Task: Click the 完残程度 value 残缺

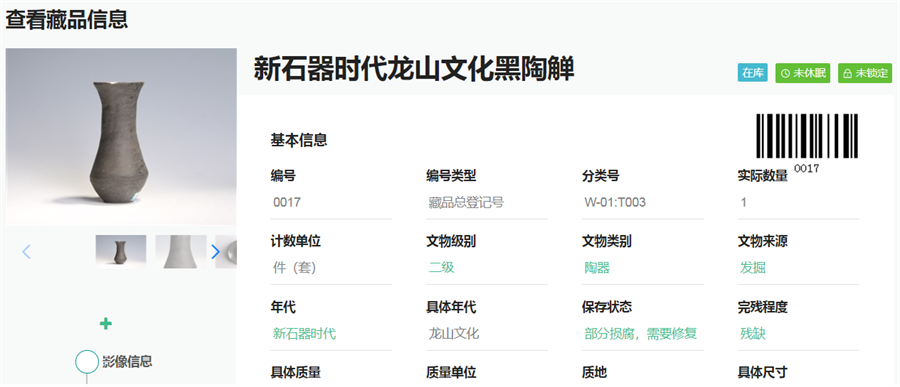Action: pyautogui.click(x=753, y=334)
